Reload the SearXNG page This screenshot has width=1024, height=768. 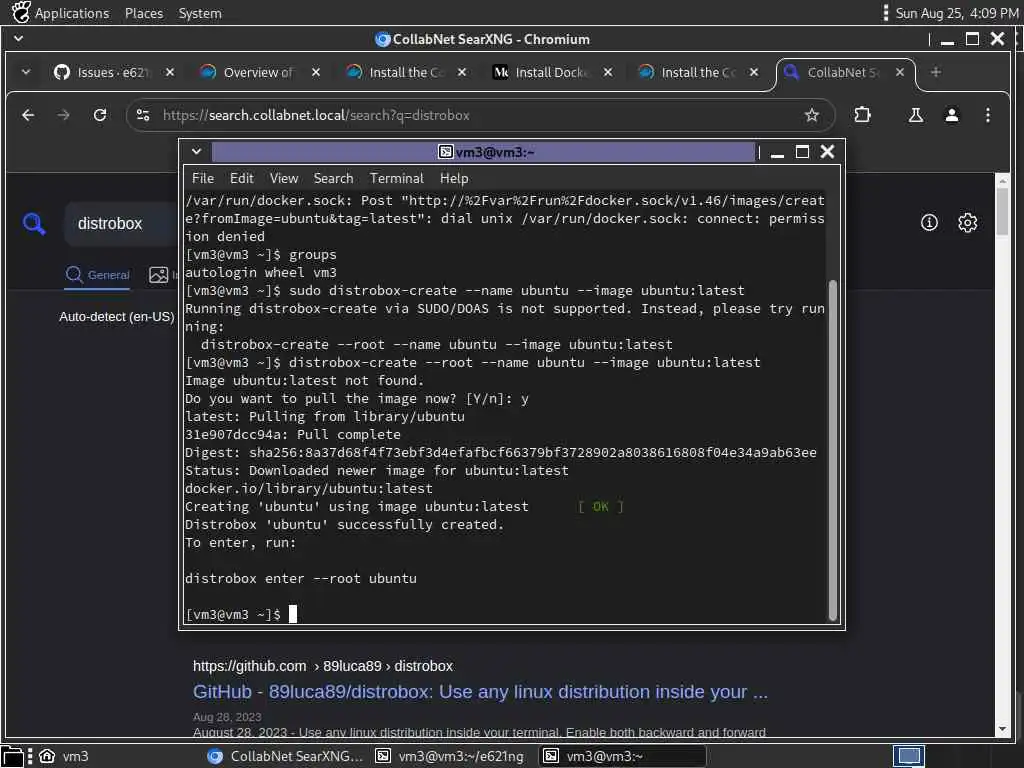(100, 115)
